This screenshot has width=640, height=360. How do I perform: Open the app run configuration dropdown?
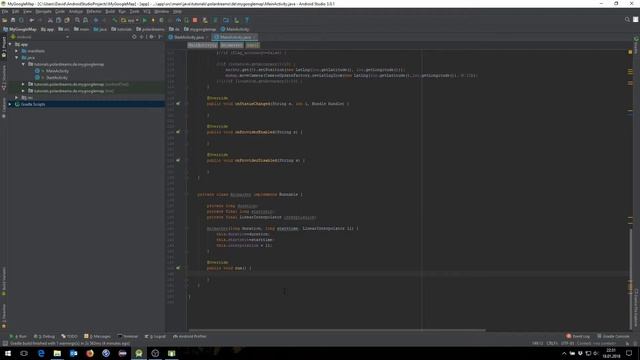pyautogui.click(x=130, y=20)
